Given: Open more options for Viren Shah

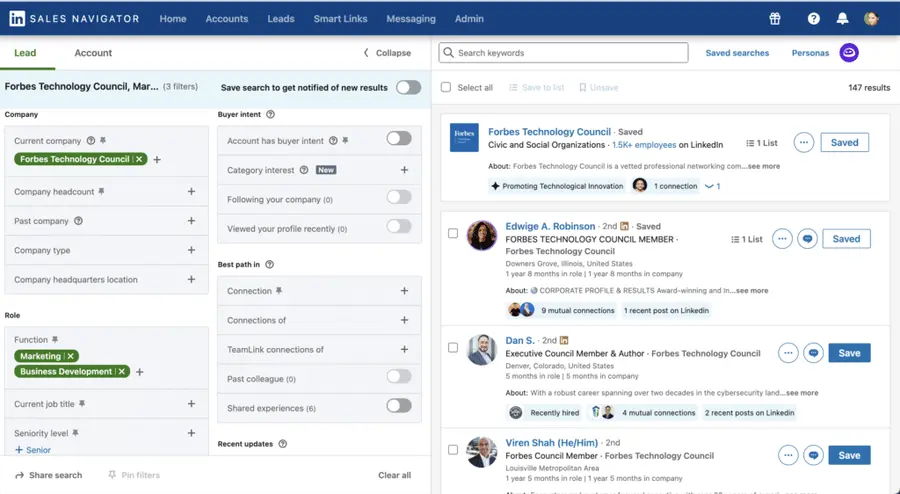Looking at the screenshot, I should tap(788, 455).
